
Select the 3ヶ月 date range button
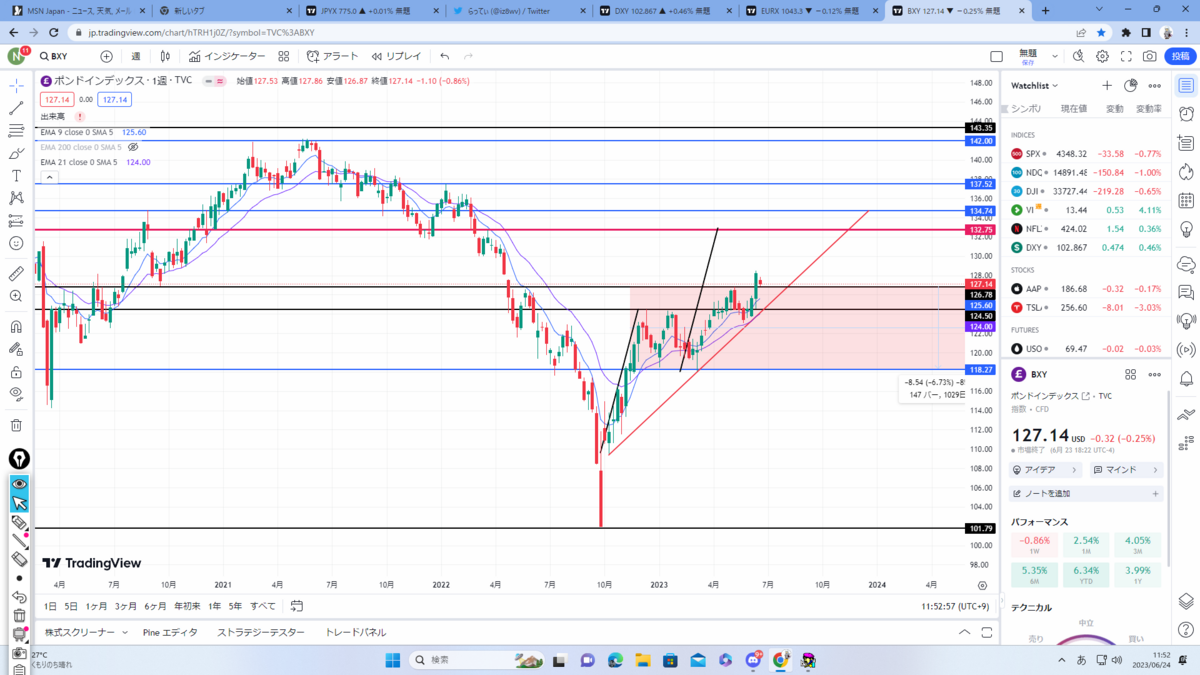coord(126,606)
